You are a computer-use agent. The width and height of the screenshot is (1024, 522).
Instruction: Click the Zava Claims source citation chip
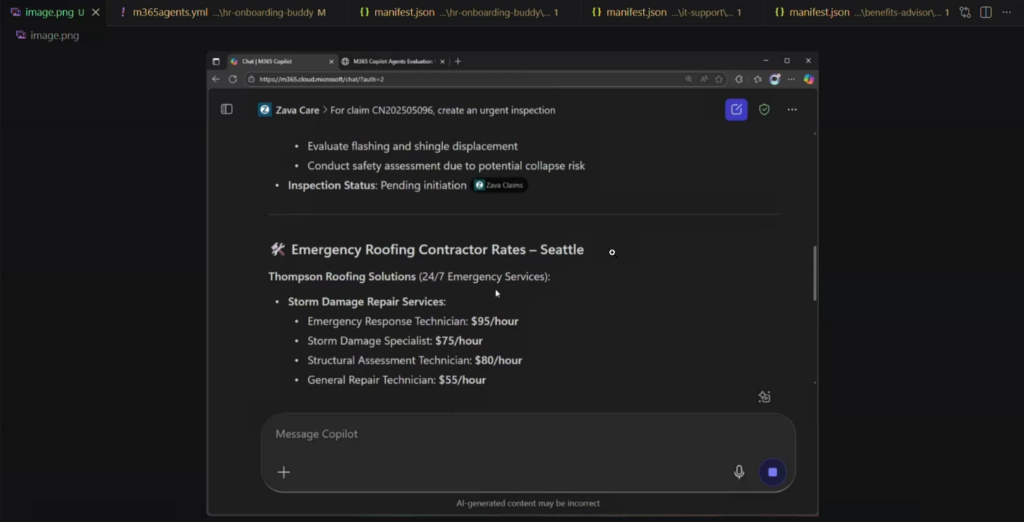pos(499,185)
